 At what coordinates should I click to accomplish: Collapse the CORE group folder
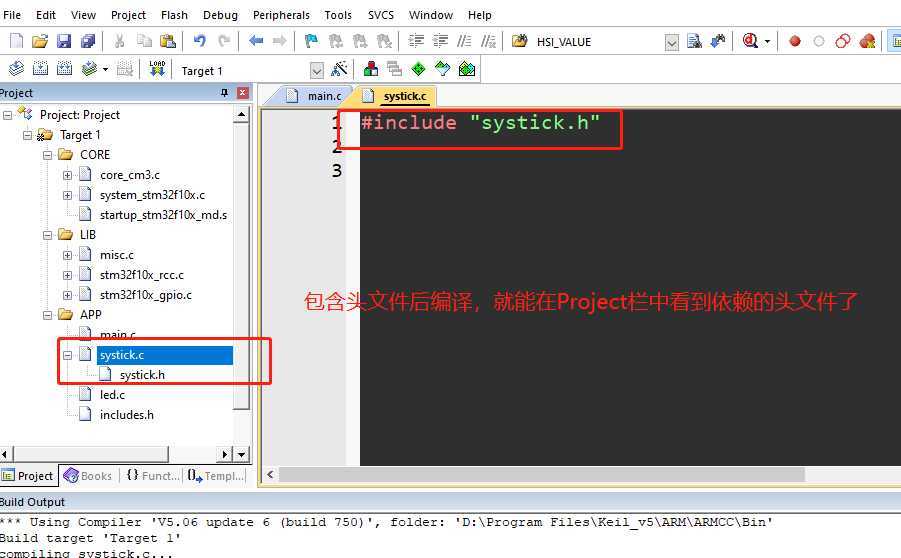coord(47,155)
